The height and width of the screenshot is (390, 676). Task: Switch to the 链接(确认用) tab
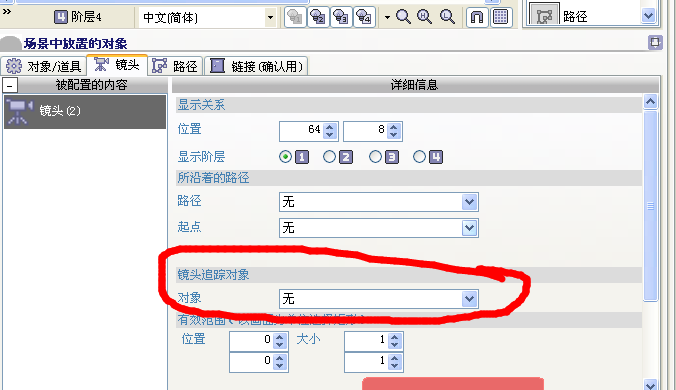pos(256,66)
